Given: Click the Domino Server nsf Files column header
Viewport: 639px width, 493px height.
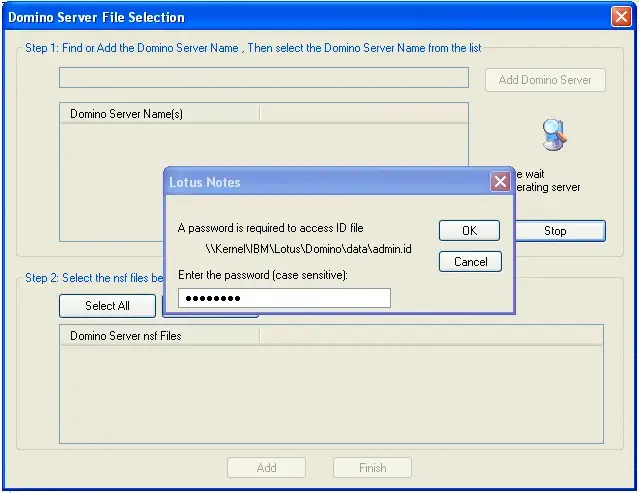Looking at the screenshot, I should tap(160, 336).
